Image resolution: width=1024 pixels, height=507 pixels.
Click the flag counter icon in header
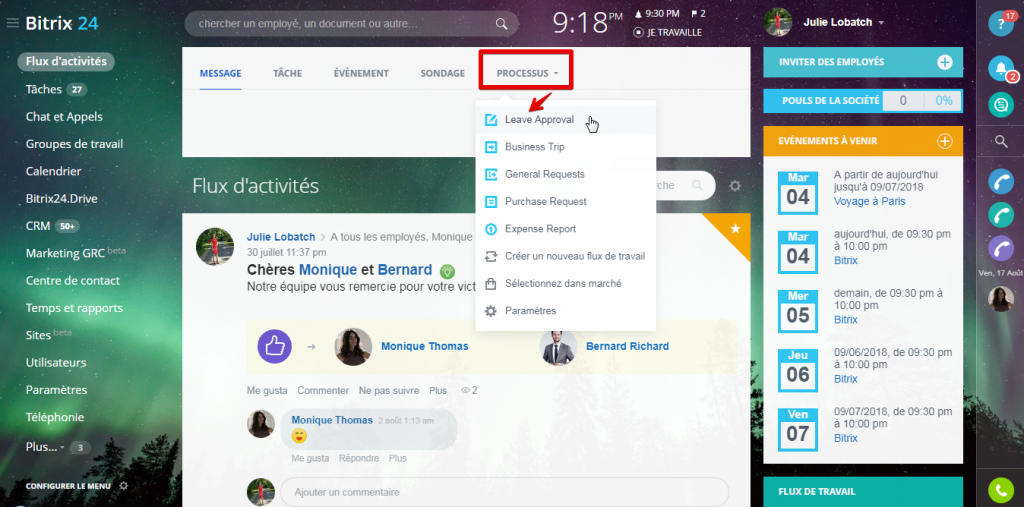coord(694,14)
